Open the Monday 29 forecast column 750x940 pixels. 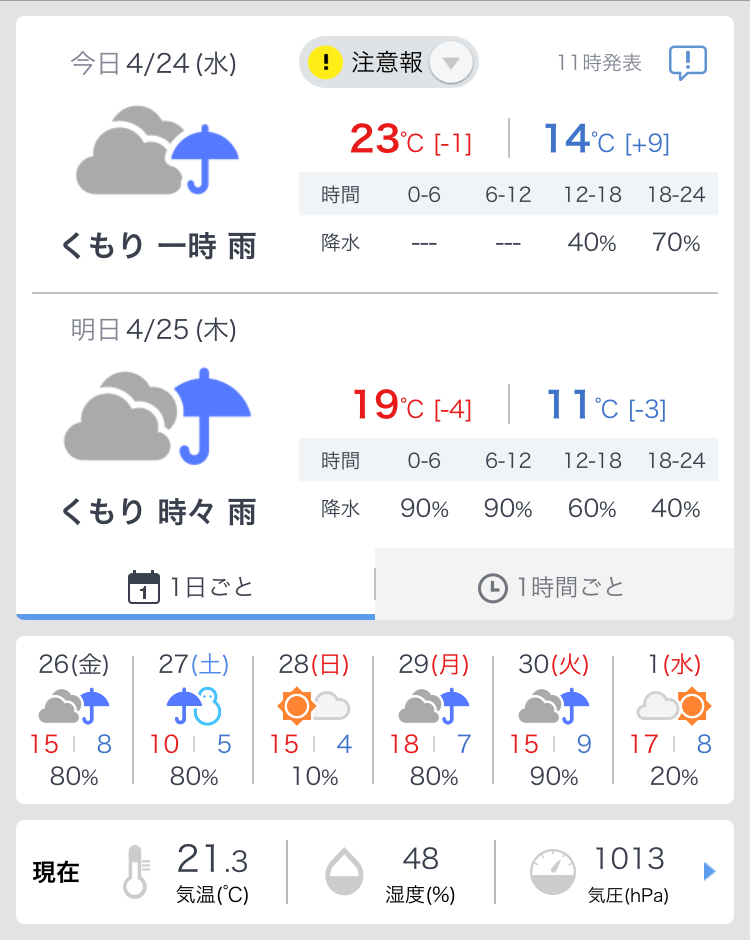click(x=433, y=719)
